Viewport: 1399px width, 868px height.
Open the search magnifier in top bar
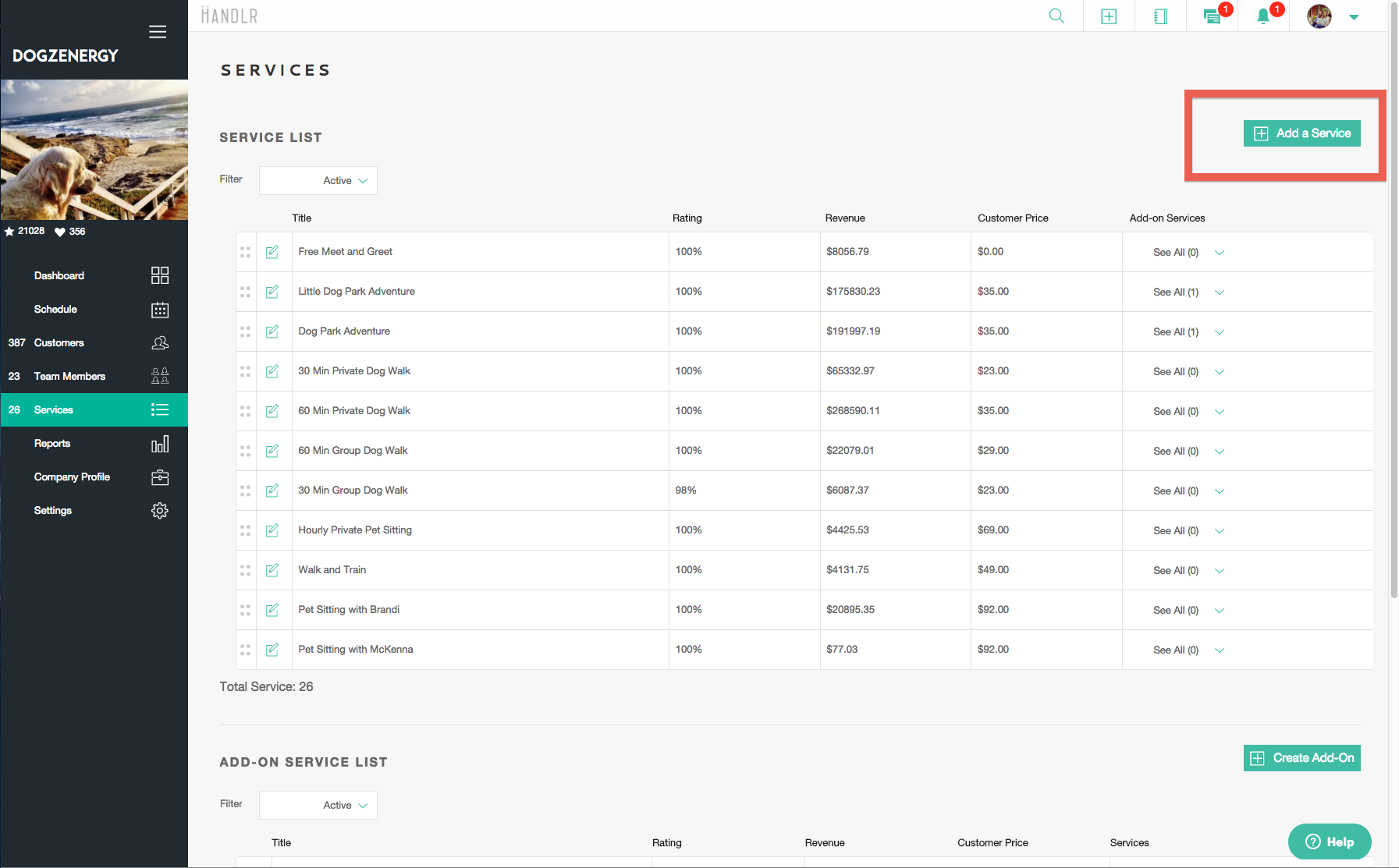pos(1056,16)
